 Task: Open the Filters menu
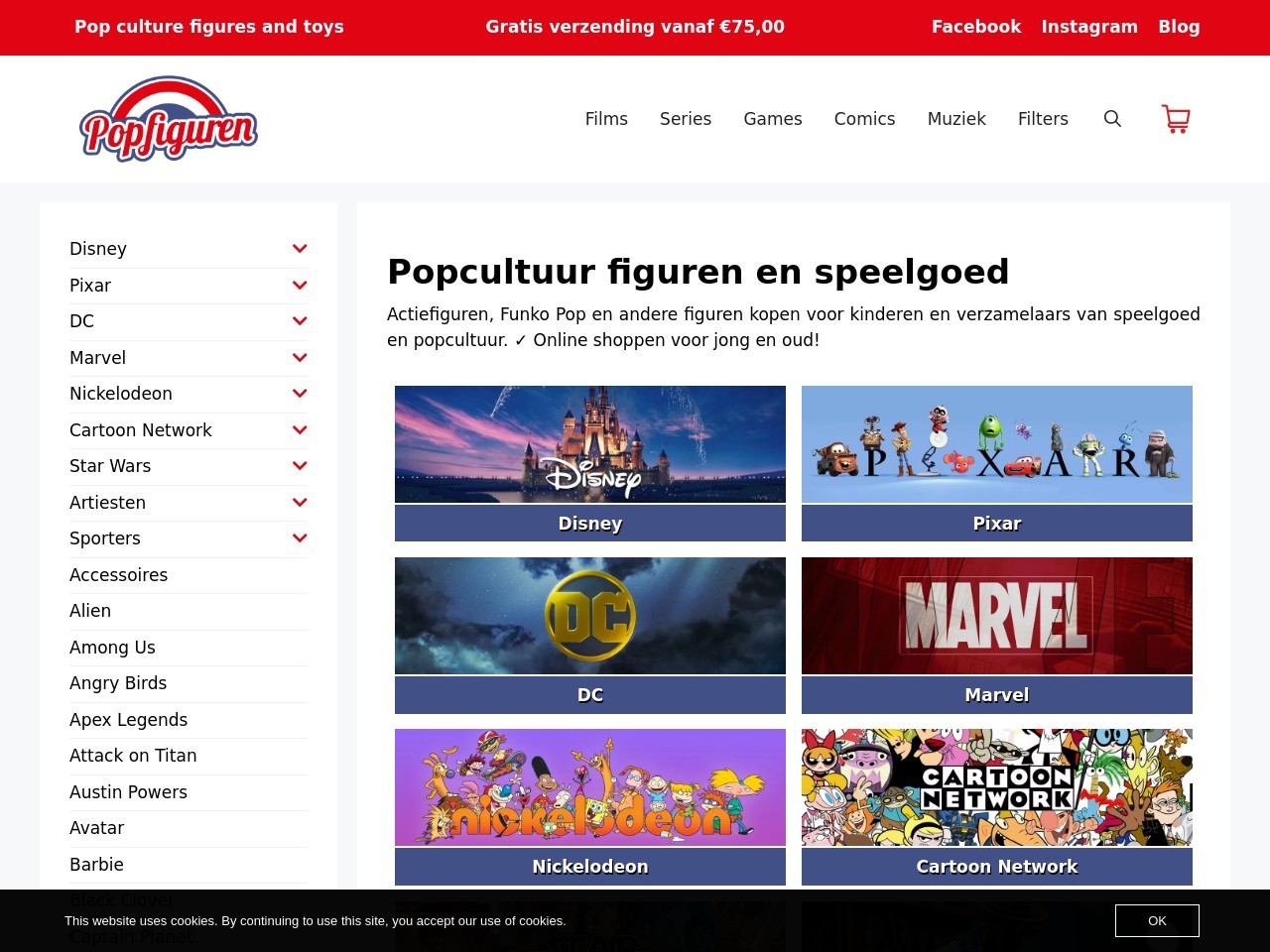1043,119
